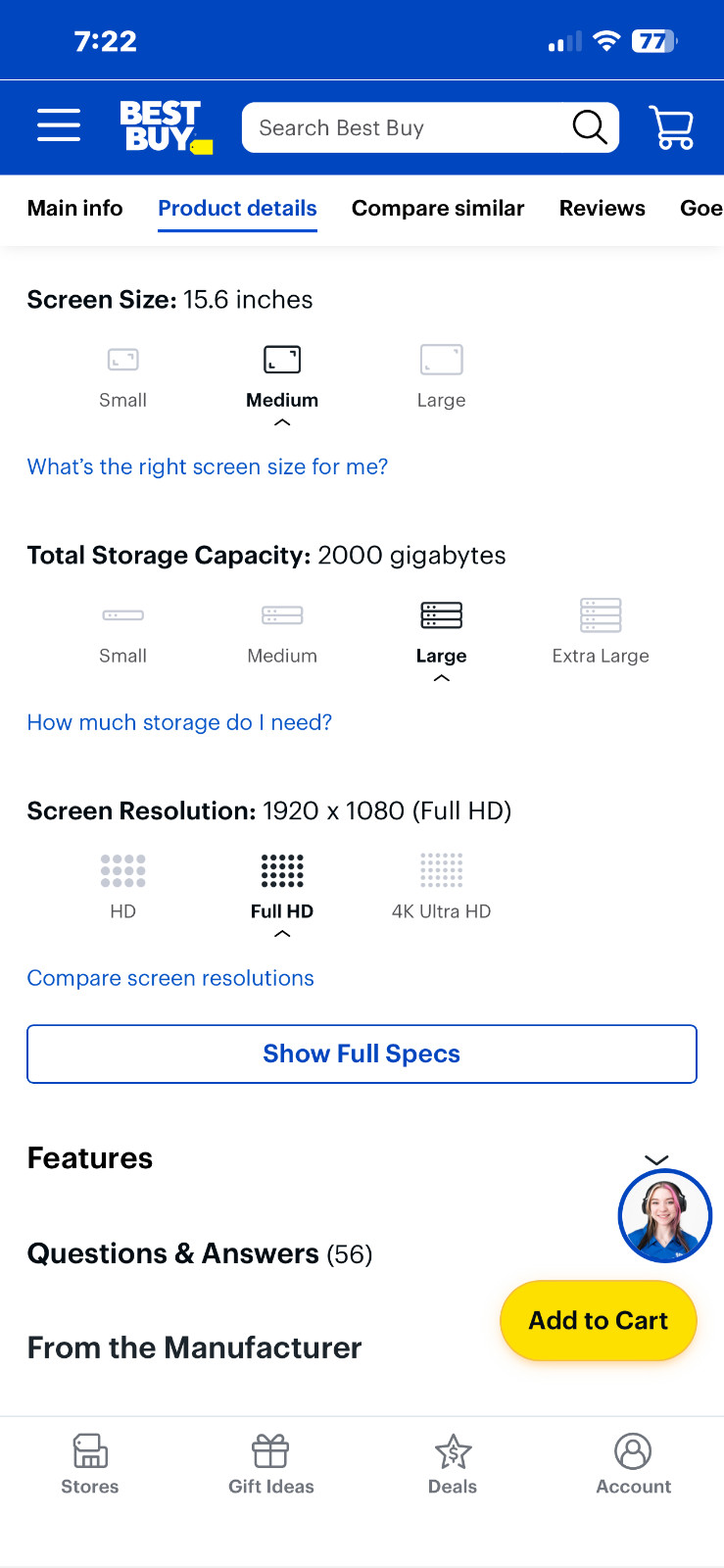The image size is (724, 1568).
Task: Select 4K Ultra HD resolution option
Action: tap(441, 887)
